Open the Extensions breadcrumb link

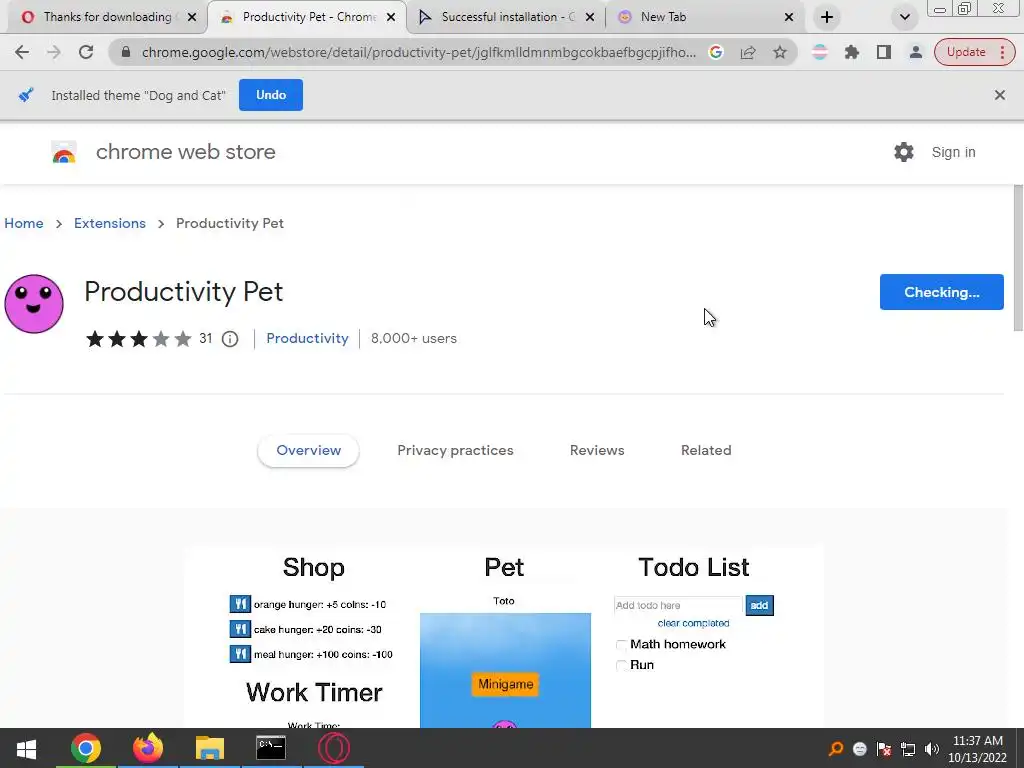coord(110,223)
